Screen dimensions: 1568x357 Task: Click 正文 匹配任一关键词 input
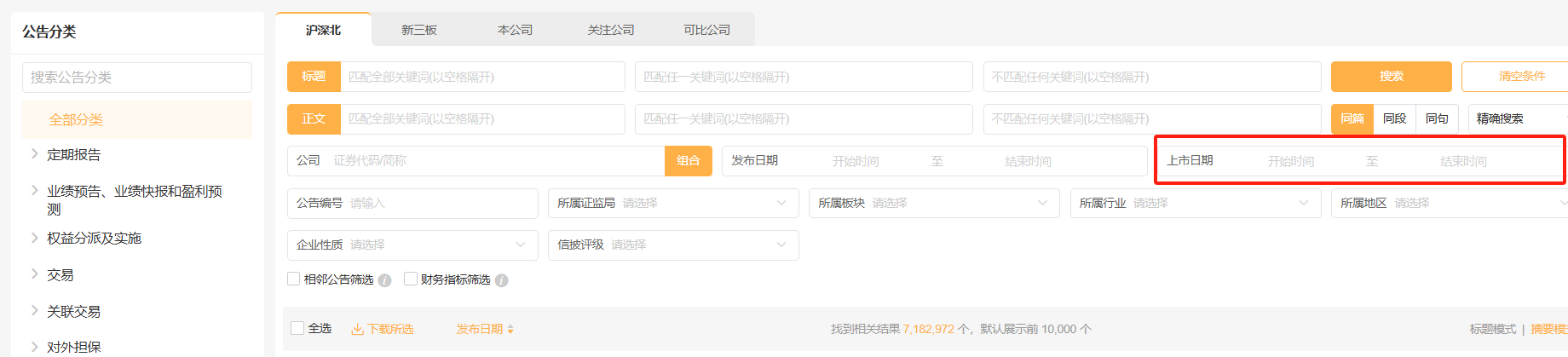(804, 118)
